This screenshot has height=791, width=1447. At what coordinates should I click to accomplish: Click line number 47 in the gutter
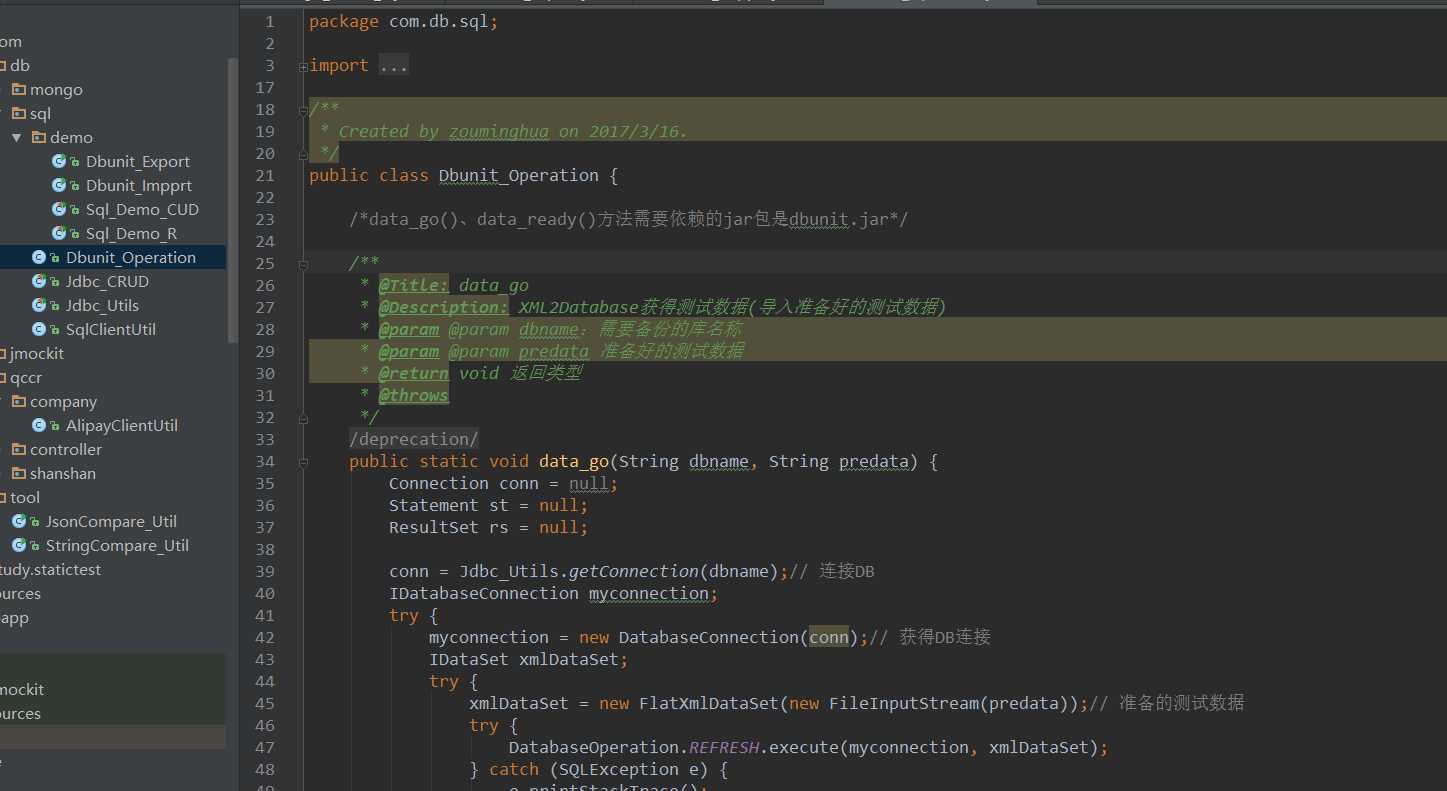[x=265, y=747]
